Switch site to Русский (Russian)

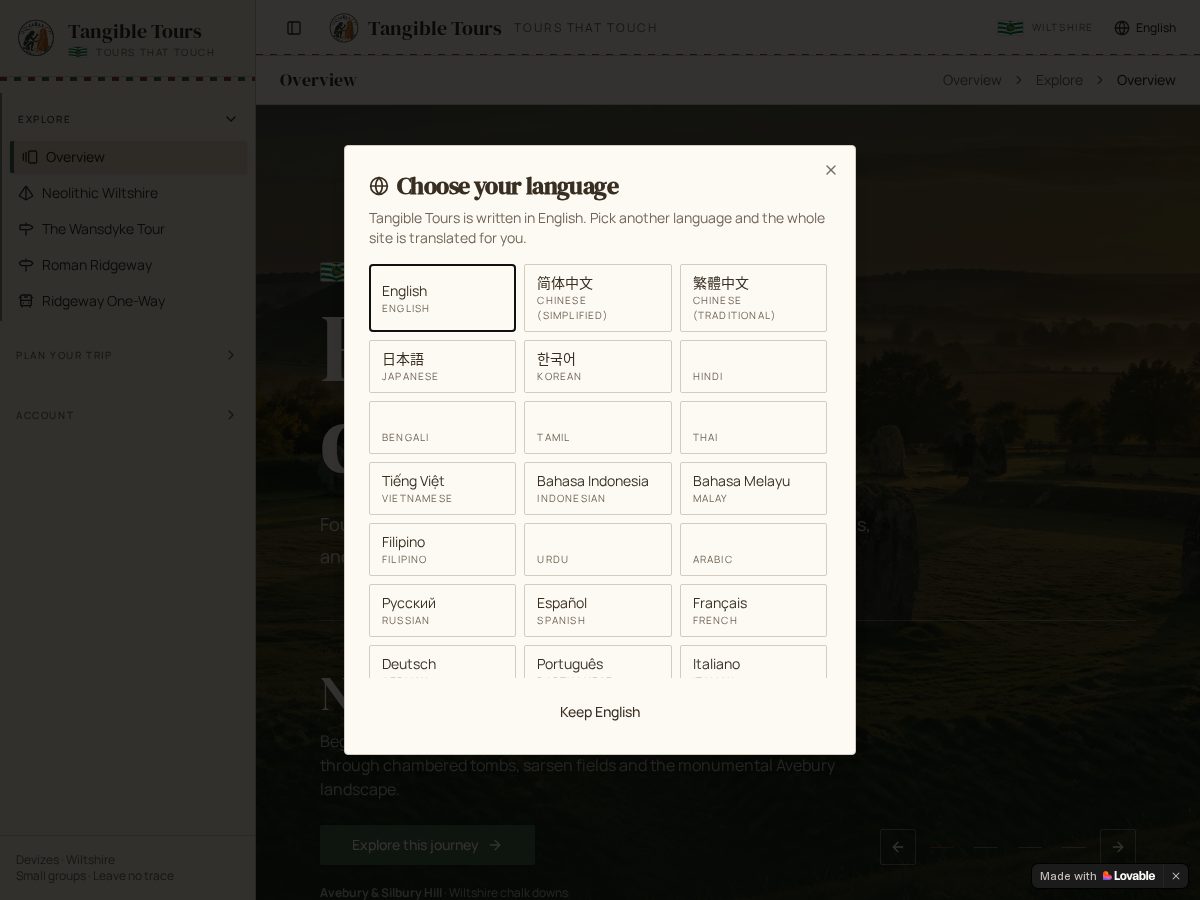pyautogui.click(x=442, y=610)
